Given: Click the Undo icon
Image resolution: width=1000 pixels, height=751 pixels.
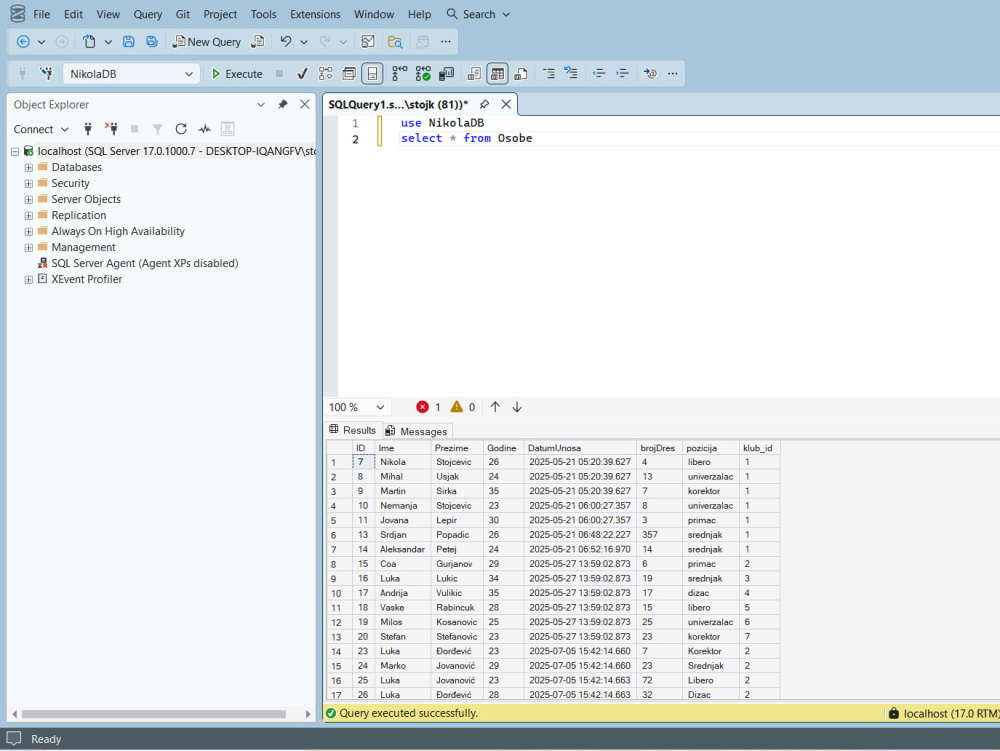Looking at the screenshot, I should tap(286, 42).
